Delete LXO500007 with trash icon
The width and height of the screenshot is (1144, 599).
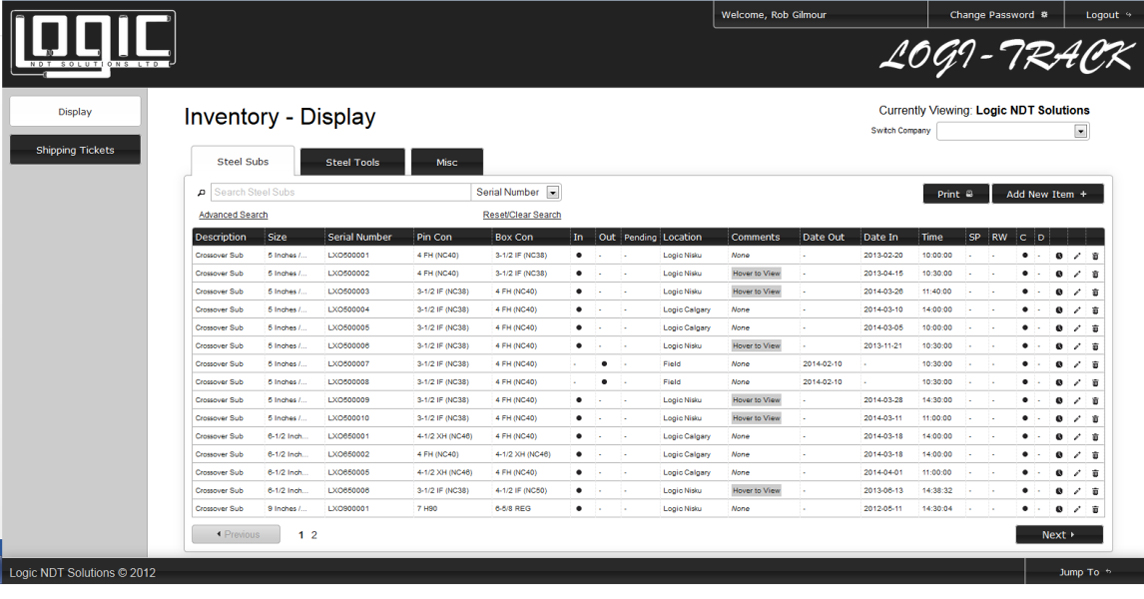click(x=1095, y=364)
